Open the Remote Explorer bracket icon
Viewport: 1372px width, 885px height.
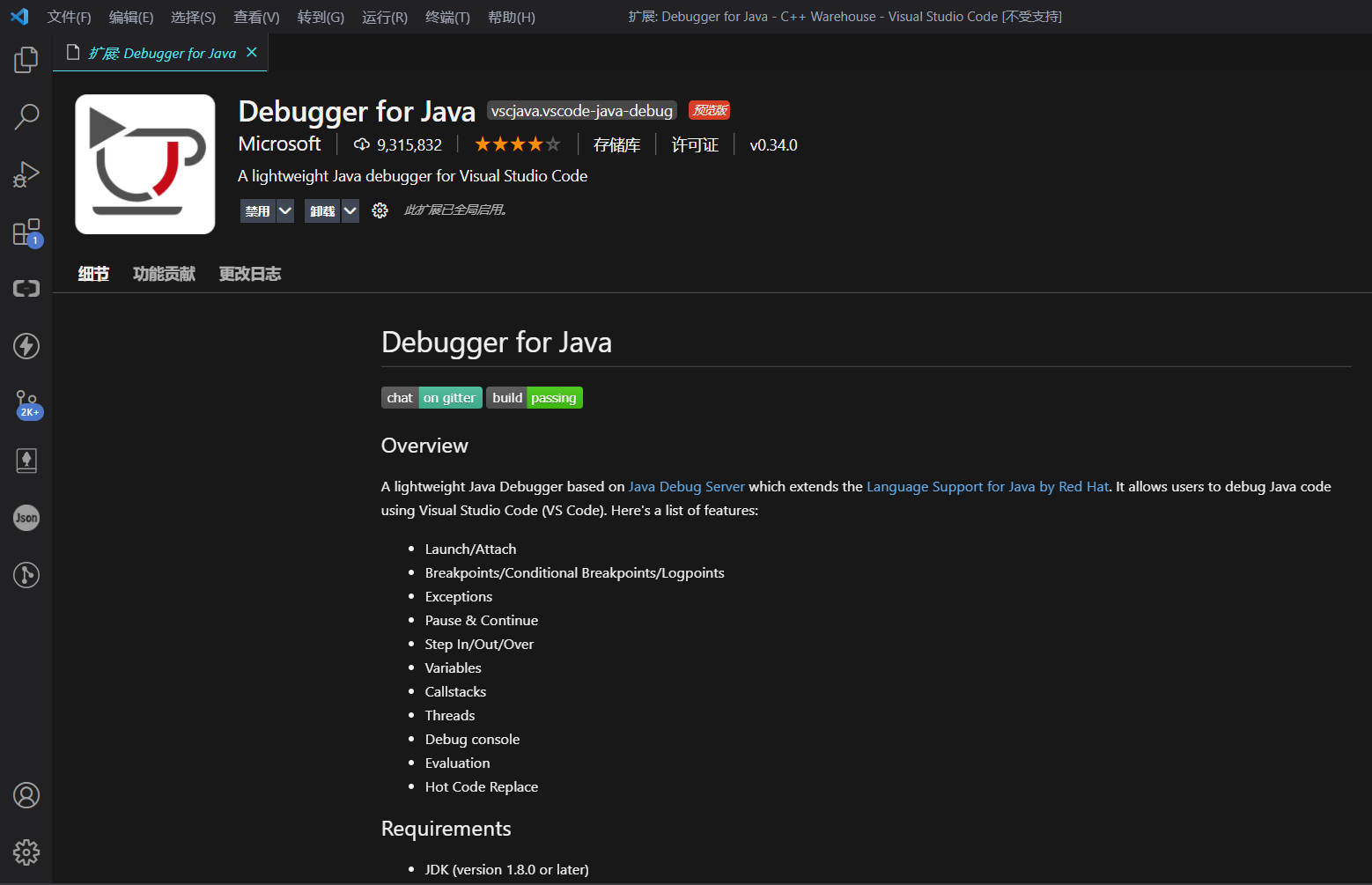[x=26, y=289]
